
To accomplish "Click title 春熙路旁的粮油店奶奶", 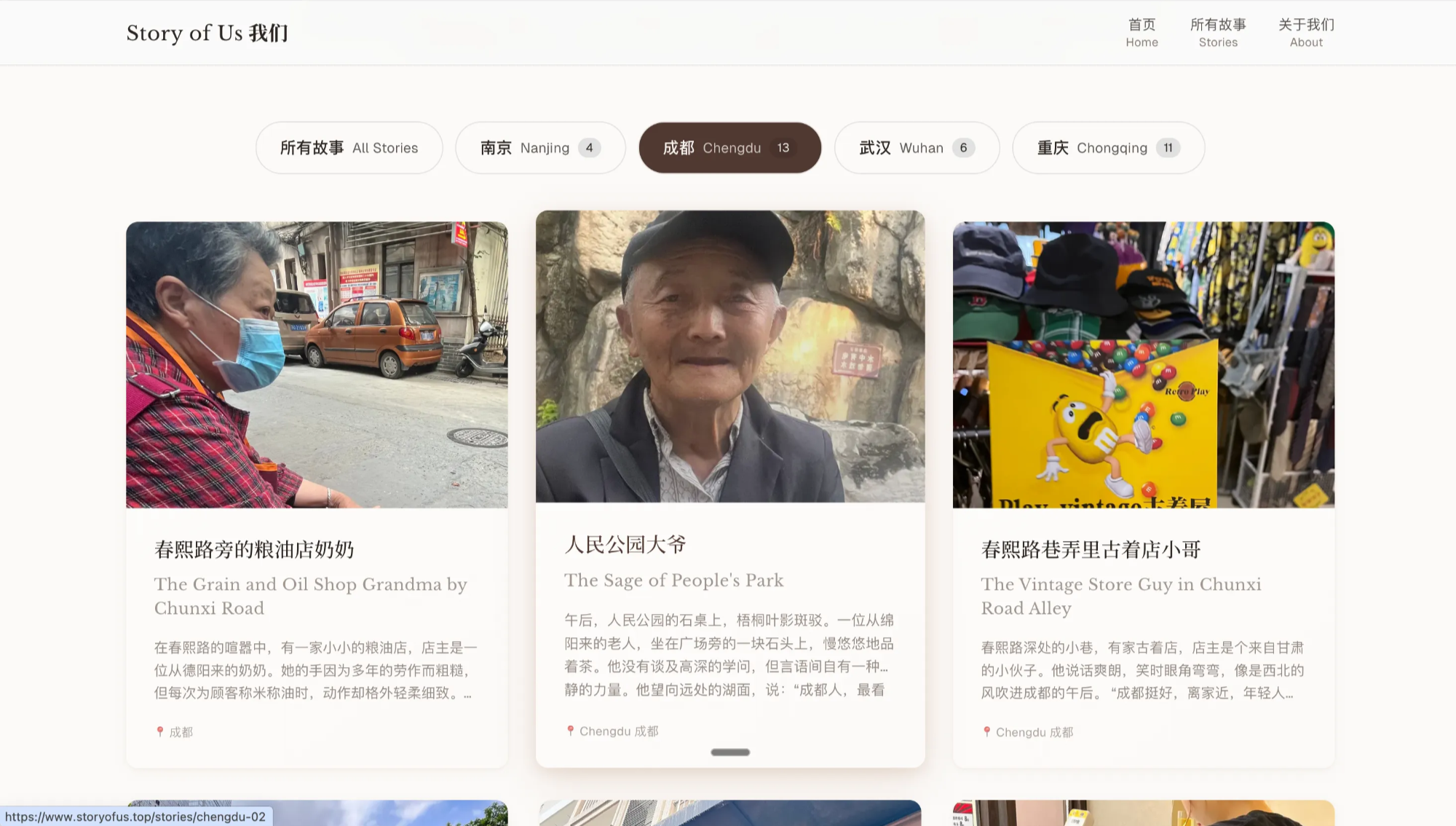I will (254, 549).
